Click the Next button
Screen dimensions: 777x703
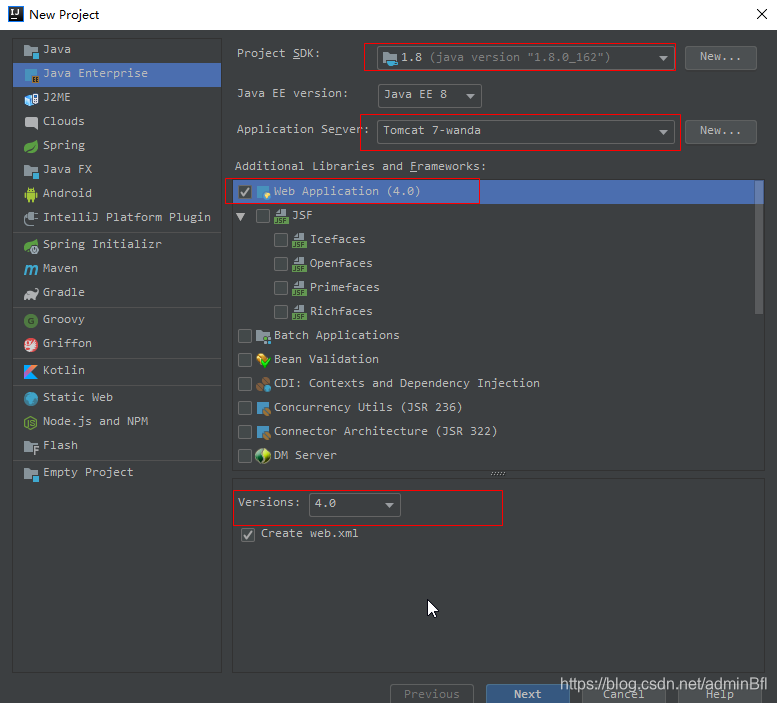(x=528, y=694)
